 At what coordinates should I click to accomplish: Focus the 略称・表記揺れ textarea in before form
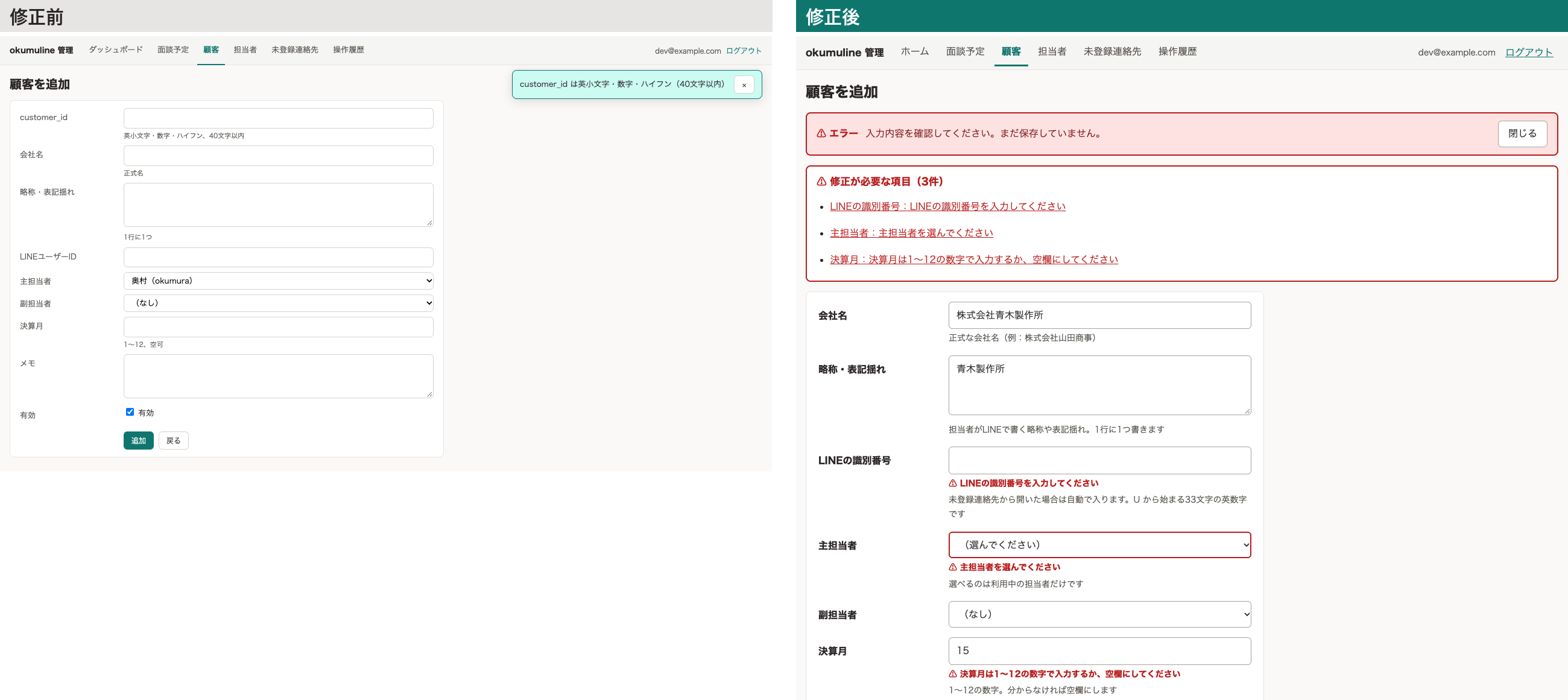(x=278, y=205)
